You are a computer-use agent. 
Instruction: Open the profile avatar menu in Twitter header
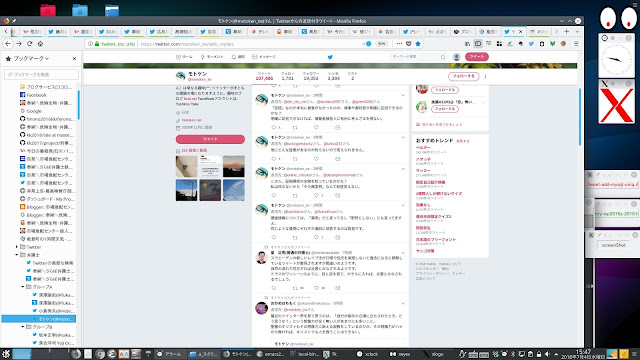(457, 57)
